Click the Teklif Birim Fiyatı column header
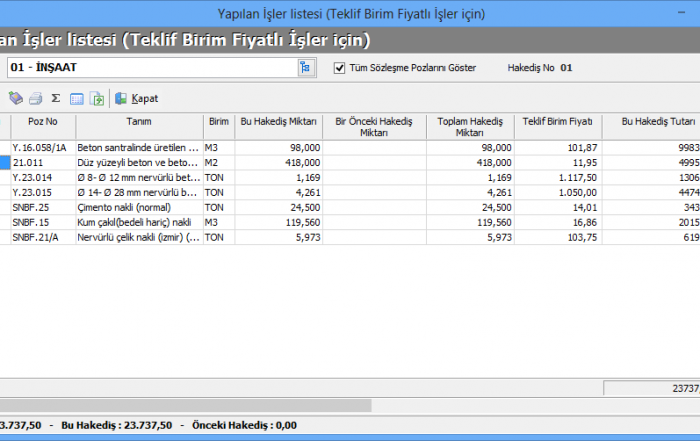This screenshot has width=700, height=441. (x=557, y=121)
